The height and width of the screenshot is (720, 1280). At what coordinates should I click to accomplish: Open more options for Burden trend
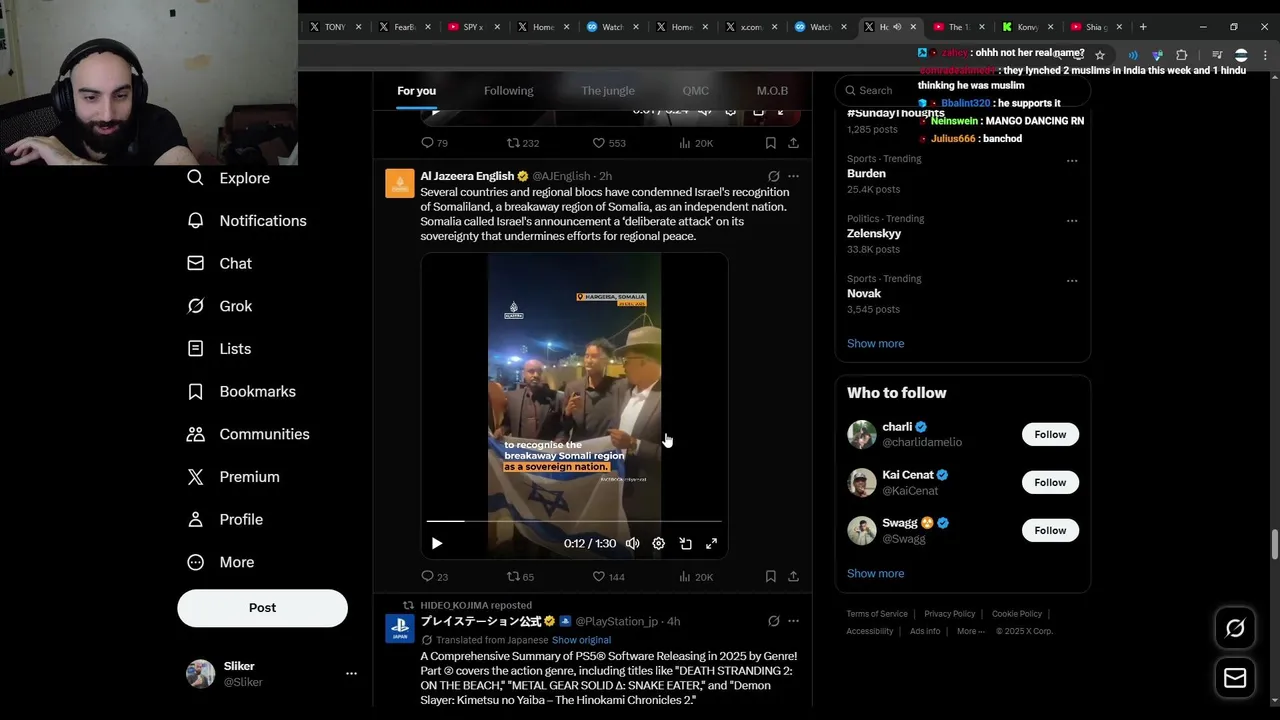coord(1071,161)
